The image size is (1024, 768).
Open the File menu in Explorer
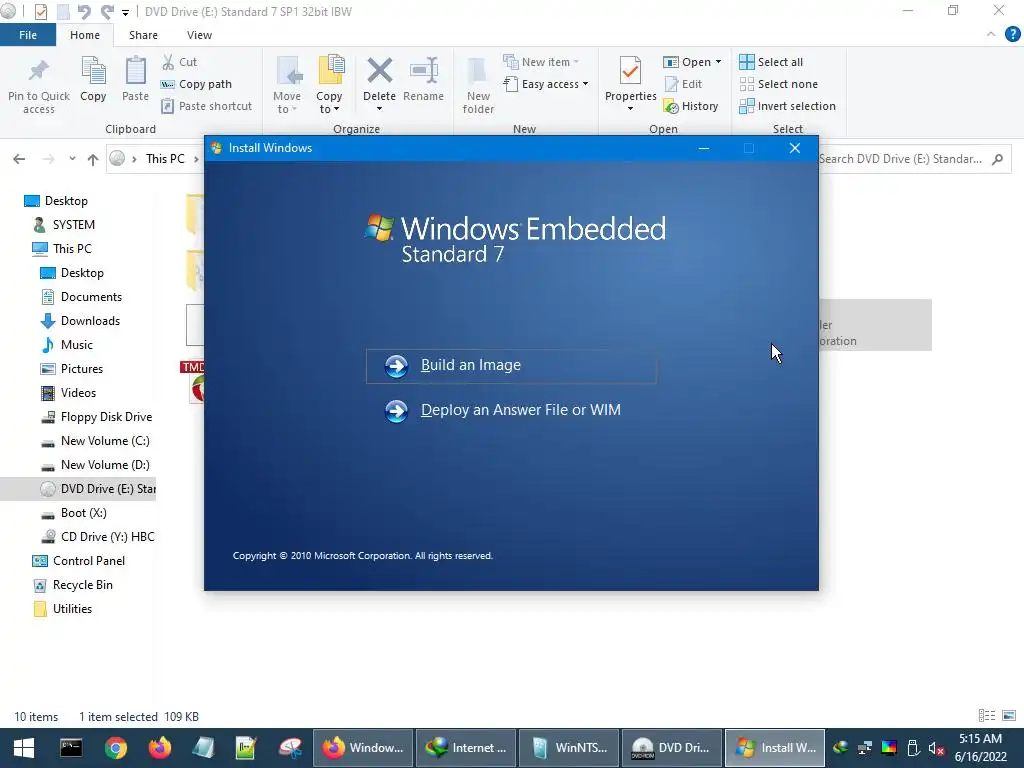[27, 35]
